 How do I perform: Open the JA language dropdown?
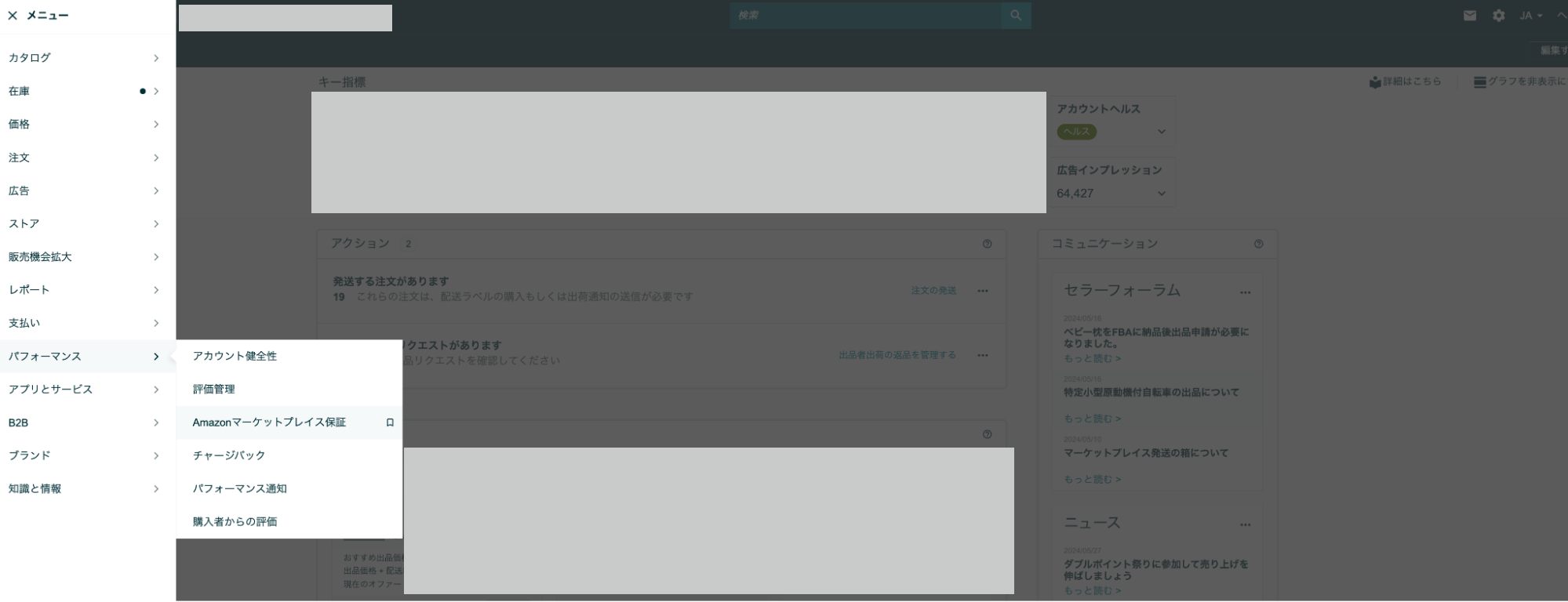click(1530, 16)
